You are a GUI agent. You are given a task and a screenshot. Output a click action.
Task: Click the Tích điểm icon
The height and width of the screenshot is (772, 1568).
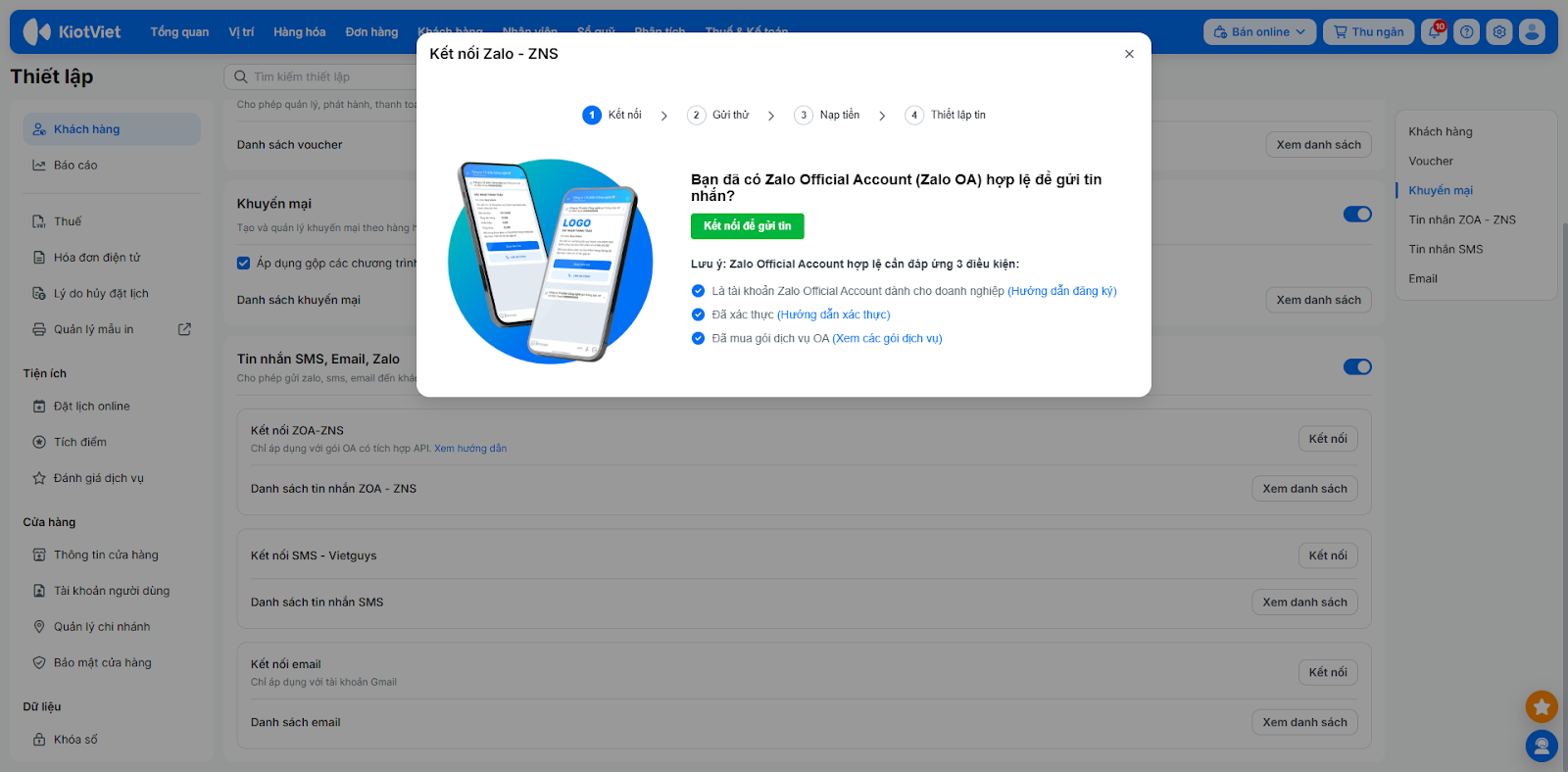click(39, 442)
